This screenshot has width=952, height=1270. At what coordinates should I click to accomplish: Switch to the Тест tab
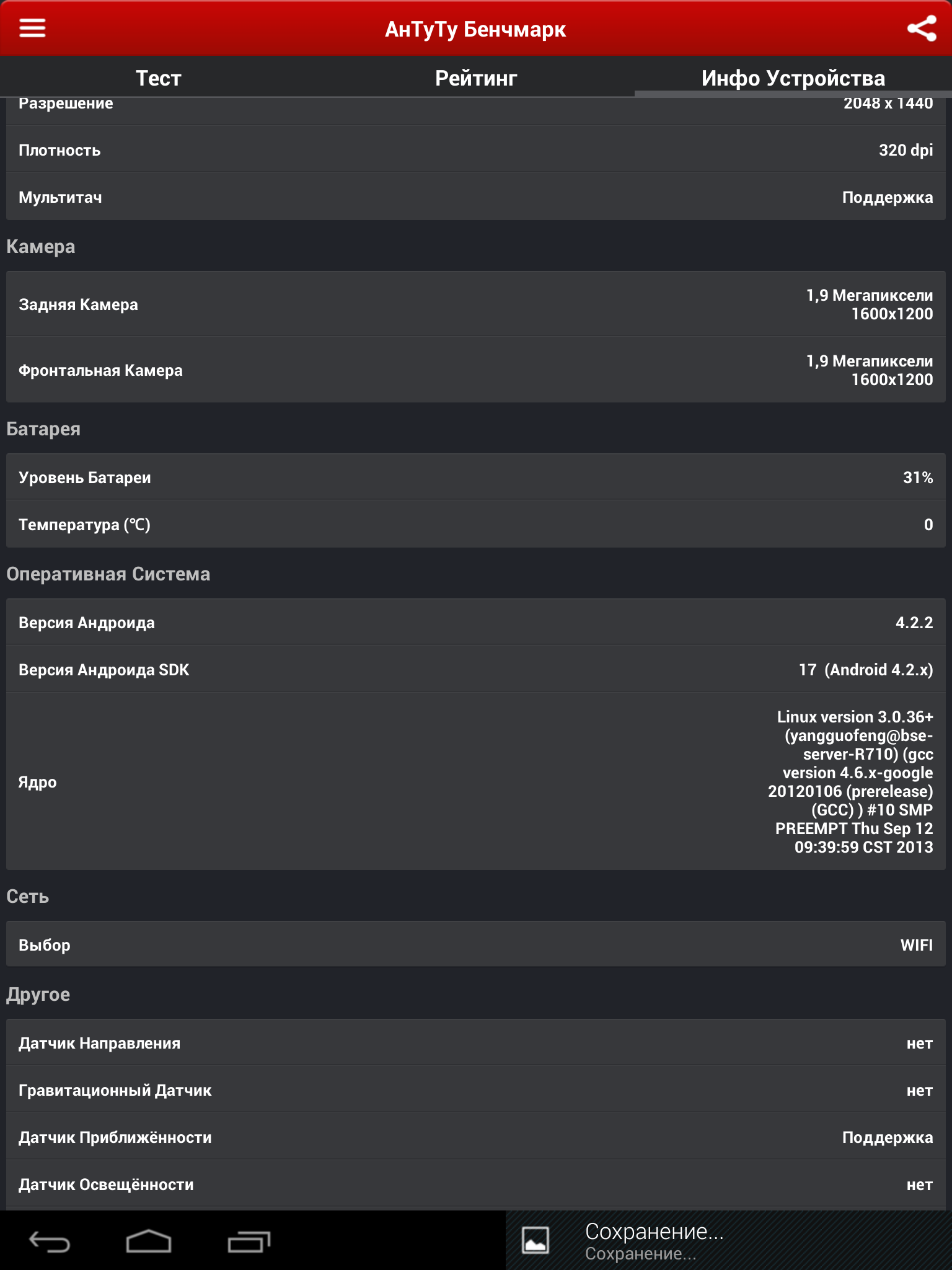159,78
